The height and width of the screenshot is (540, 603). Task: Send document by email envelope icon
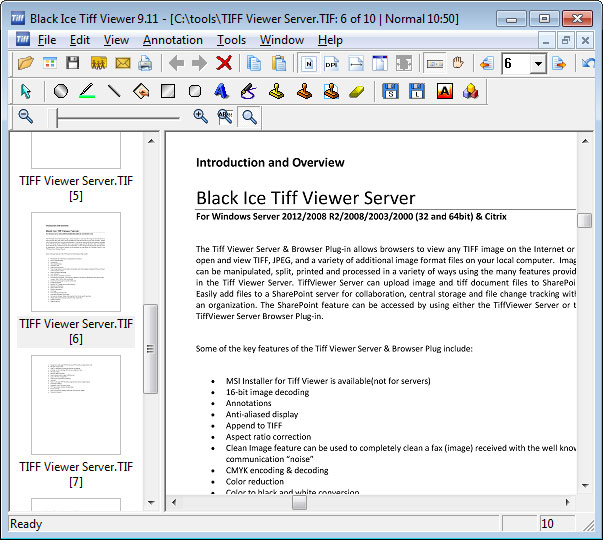pos(123,63)
